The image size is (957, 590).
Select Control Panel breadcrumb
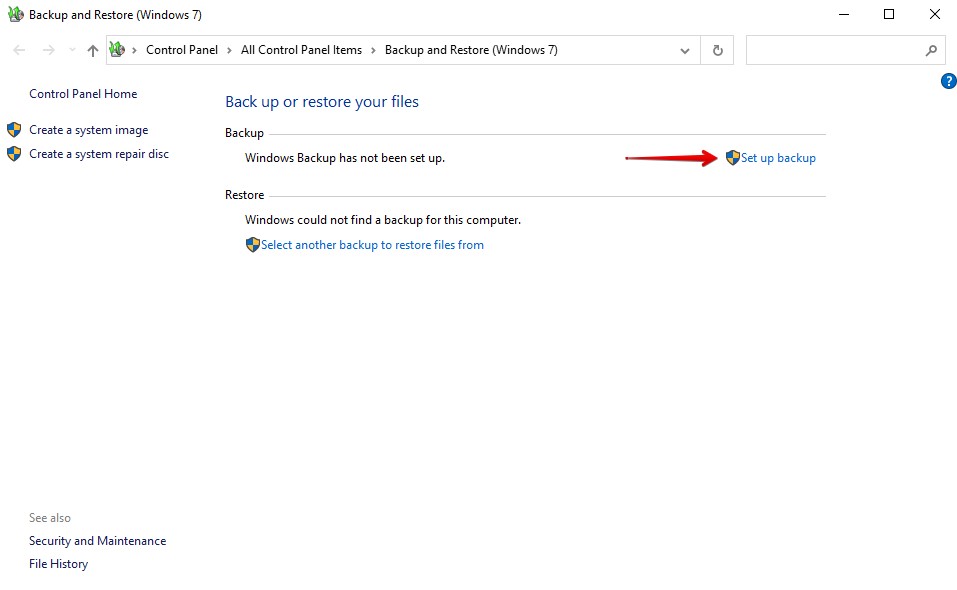click(x=182, y=50)
